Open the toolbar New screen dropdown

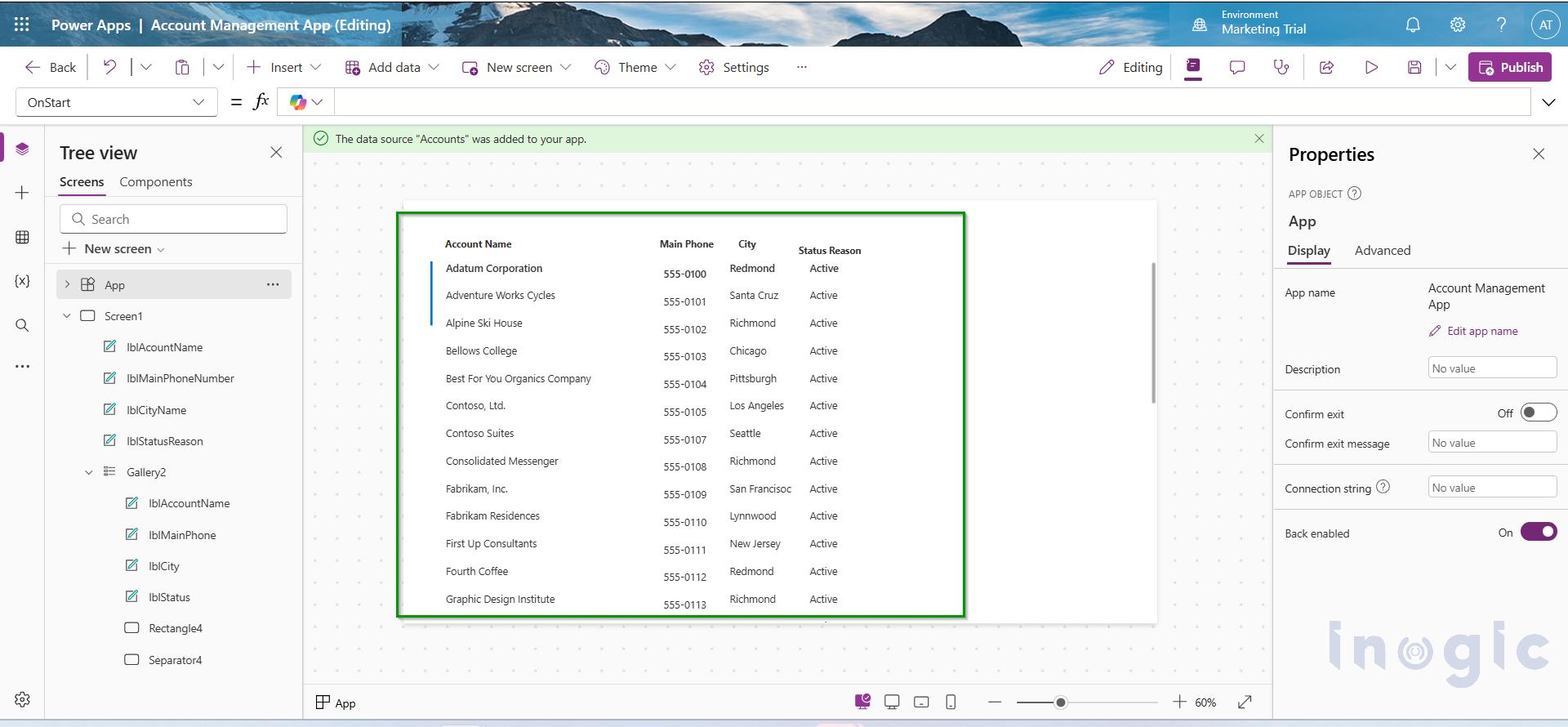(516, 67)
